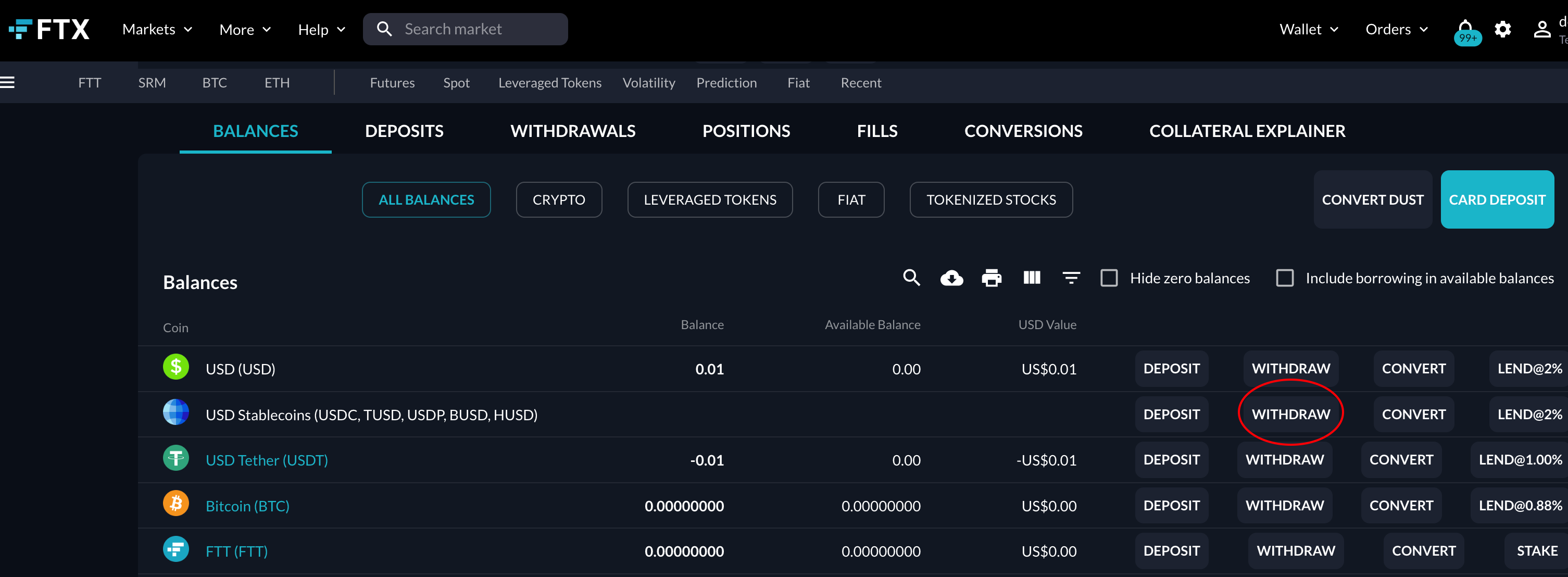Click LEND@0.88% for Bitcoin
The height and width of the screenshot is (577, 1568).
click(x=1520, y=506)
